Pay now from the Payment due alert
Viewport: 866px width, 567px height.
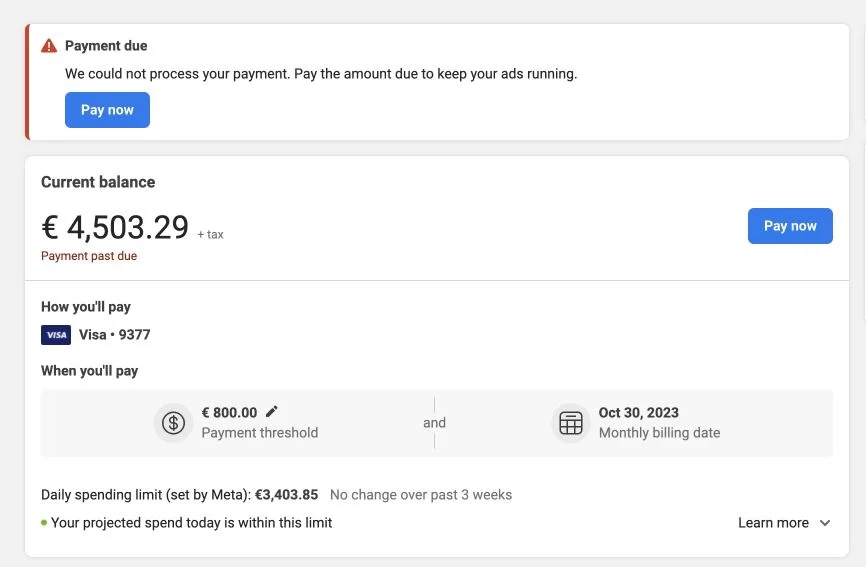107,110
